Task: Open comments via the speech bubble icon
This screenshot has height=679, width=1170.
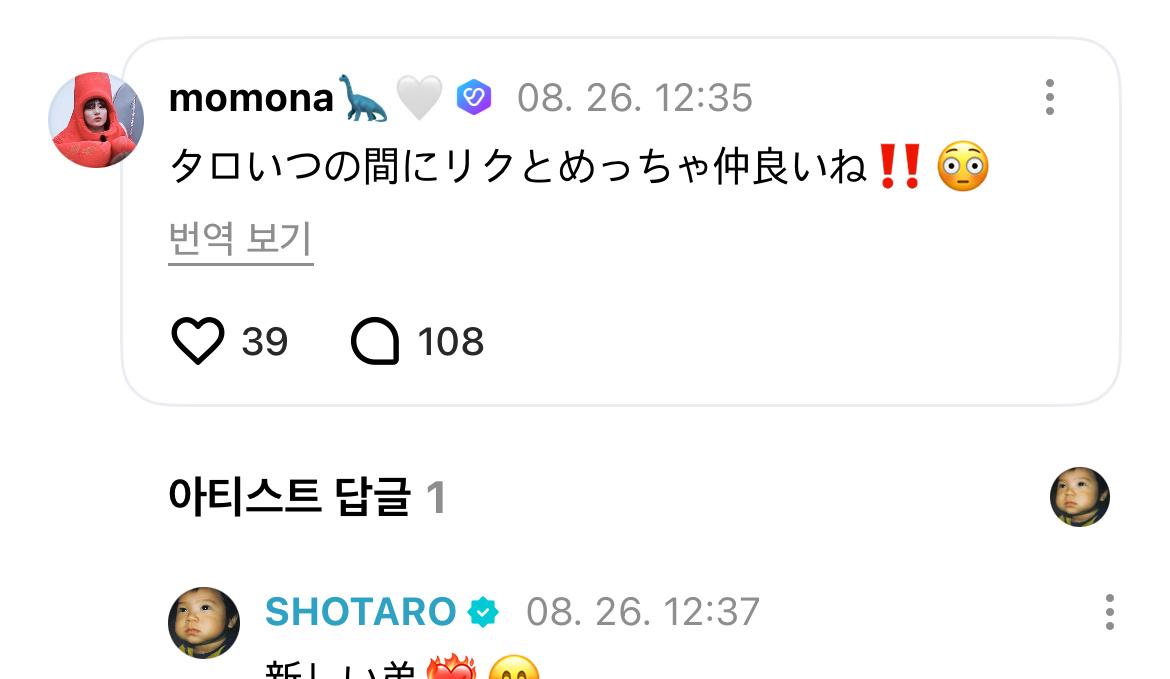Action: (x=375, y=341)
